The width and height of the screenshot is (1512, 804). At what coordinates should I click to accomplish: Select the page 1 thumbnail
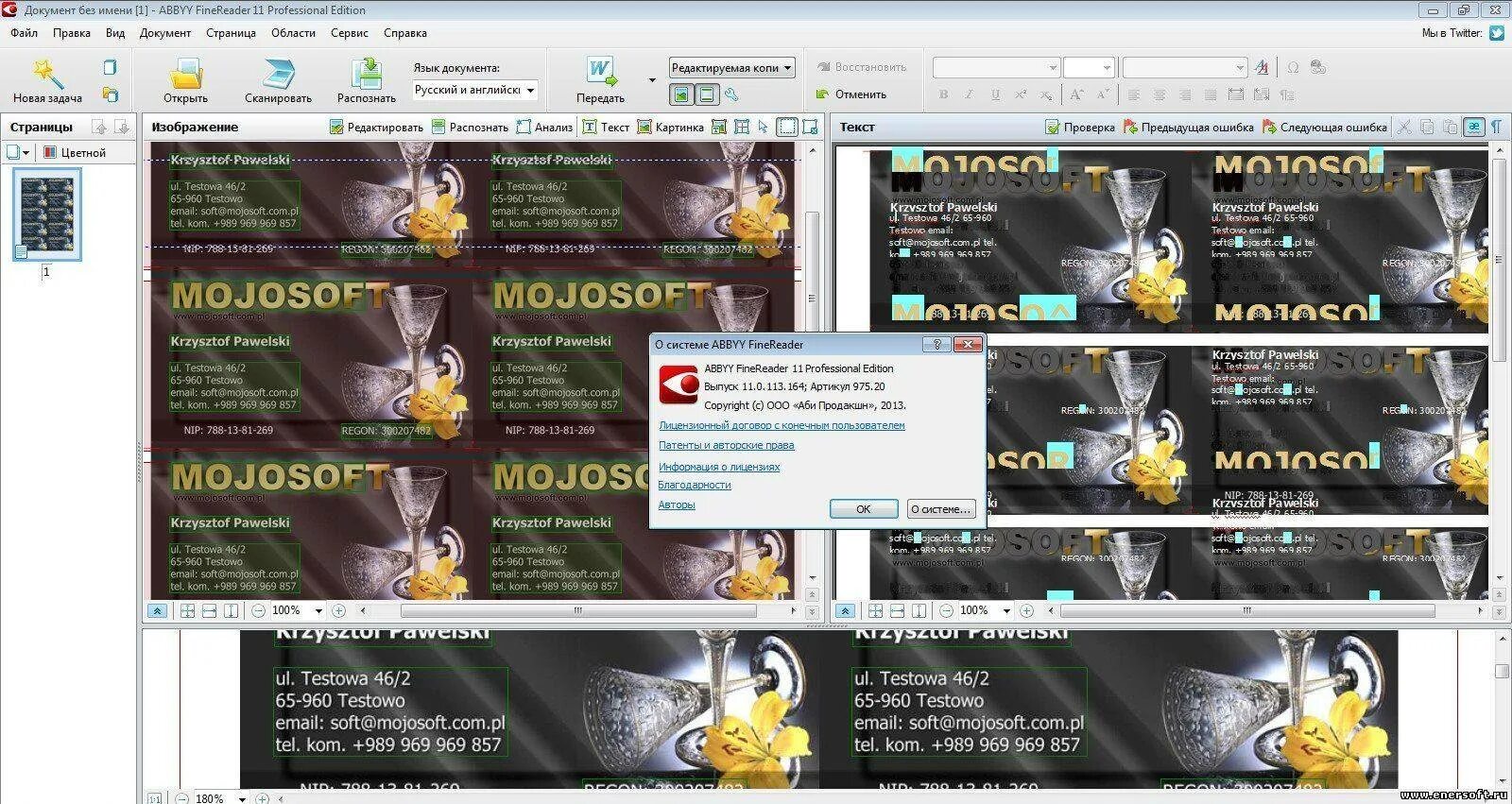[47, 214]
